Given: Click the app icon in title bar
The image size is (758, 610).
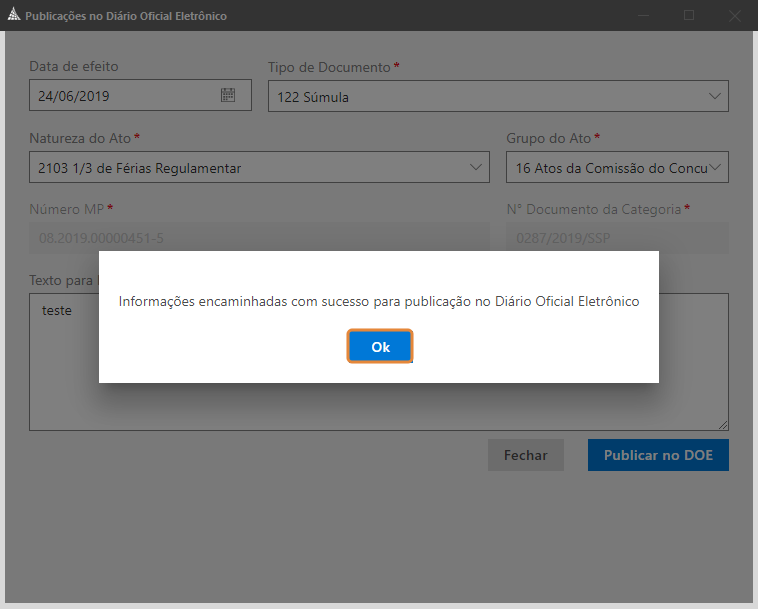Looking at the screenshot, I should coord(14,15).
